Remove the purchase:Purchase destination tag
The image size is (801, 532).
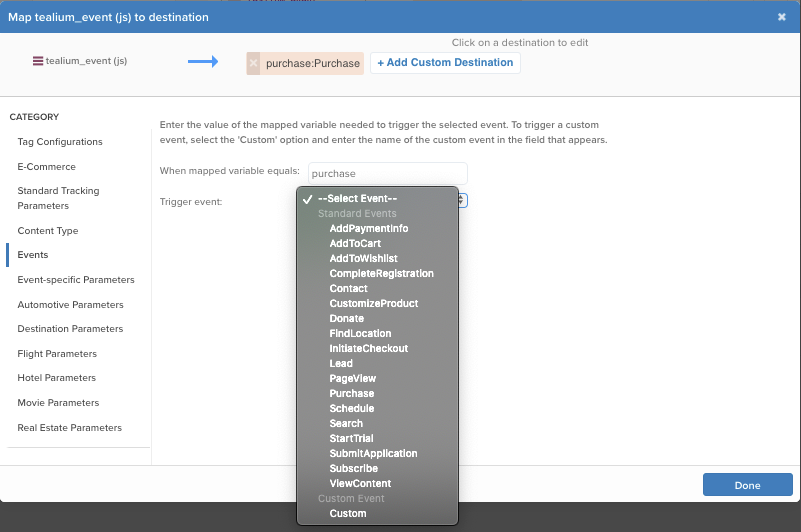coord(253,63)
